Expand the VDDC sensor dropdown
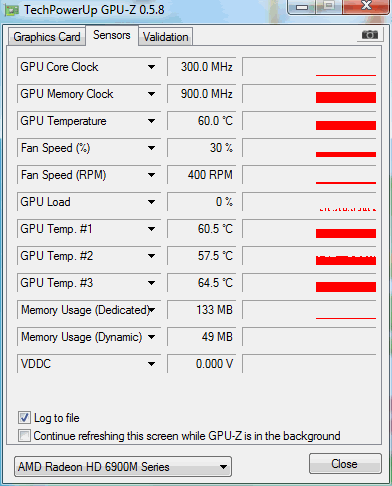This screenshot has width=392, height=486. [x=151, y=364]
